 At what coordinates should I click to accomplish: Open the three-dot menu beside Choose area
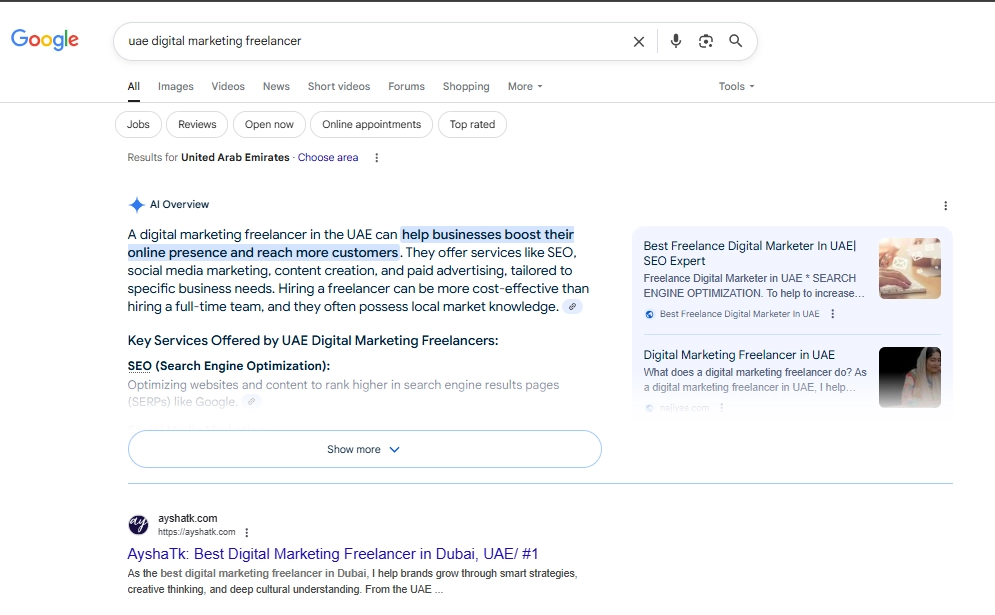click(376, 157)
